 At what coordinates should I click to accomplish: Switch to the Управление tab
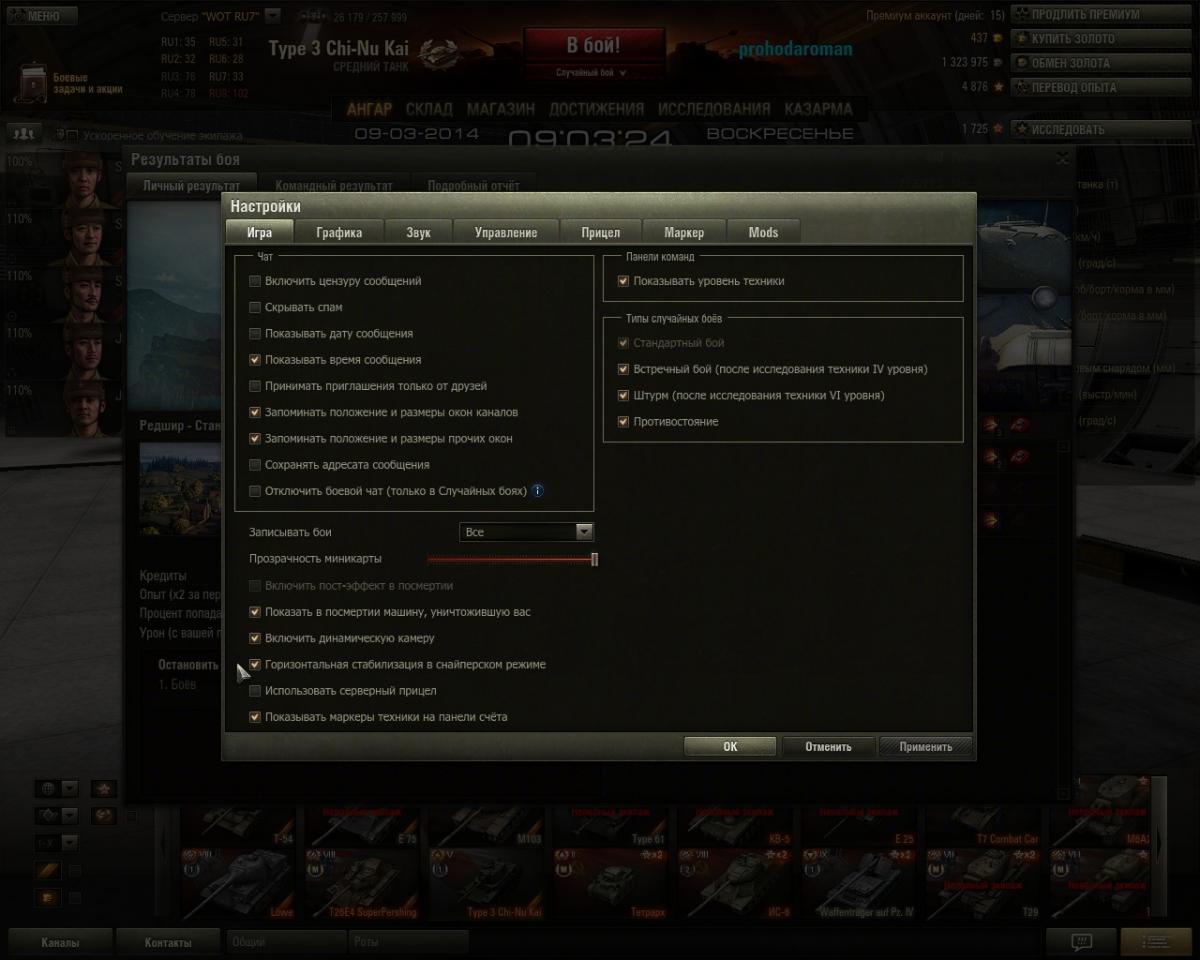point(506,232)
